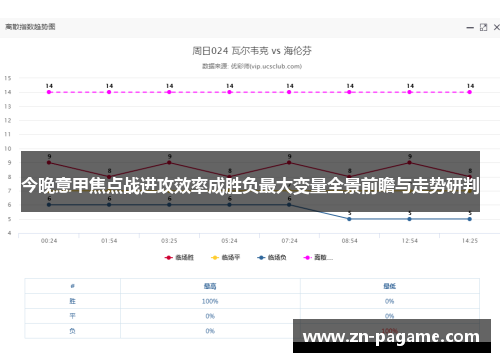Viewport: 500px width, 362px height.
Task: Click the magenta data point at 00:24
Action: click(49, 92)
